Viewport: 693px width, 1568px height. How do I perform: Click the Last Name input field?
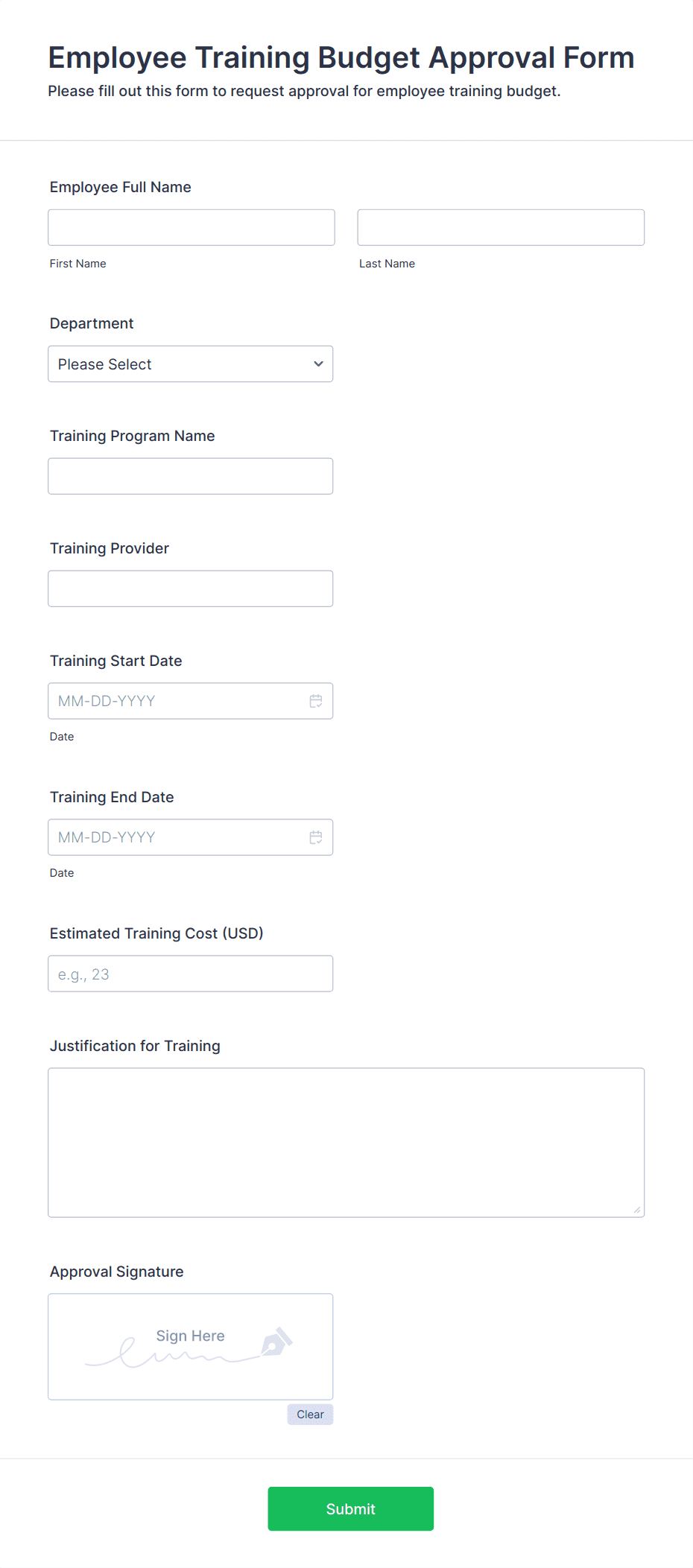click(x=500, y=226)
